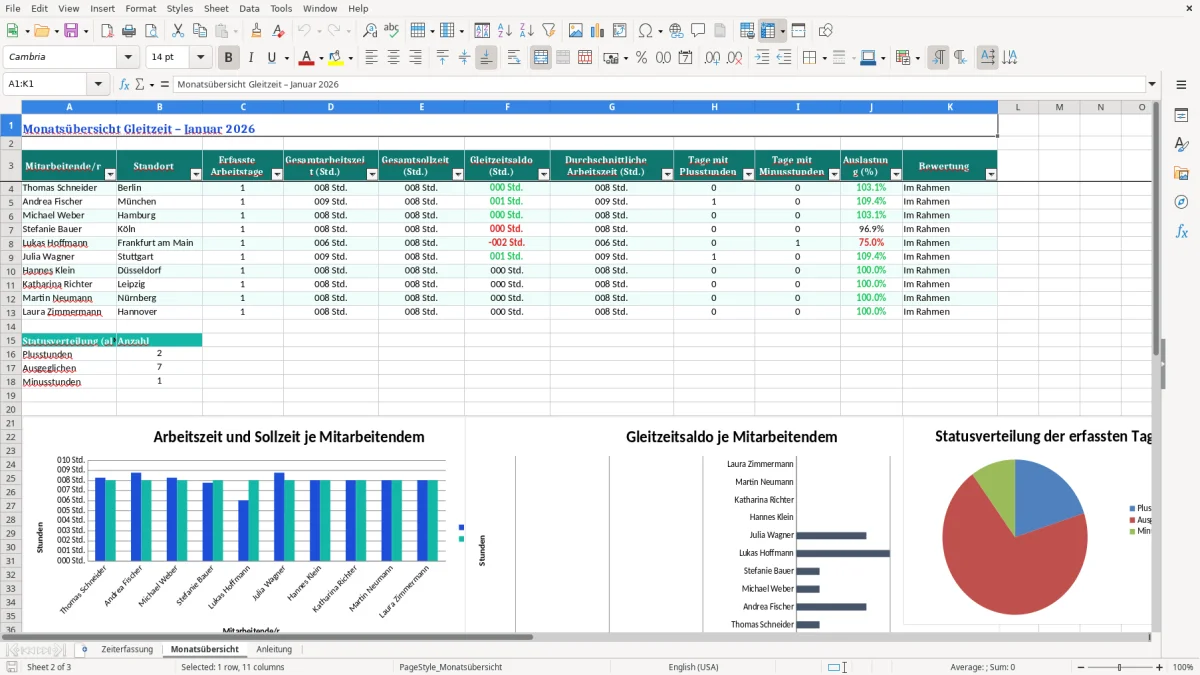Open Borders dropdown arrow
This screenshot has height=675, width=1200.
823,58
